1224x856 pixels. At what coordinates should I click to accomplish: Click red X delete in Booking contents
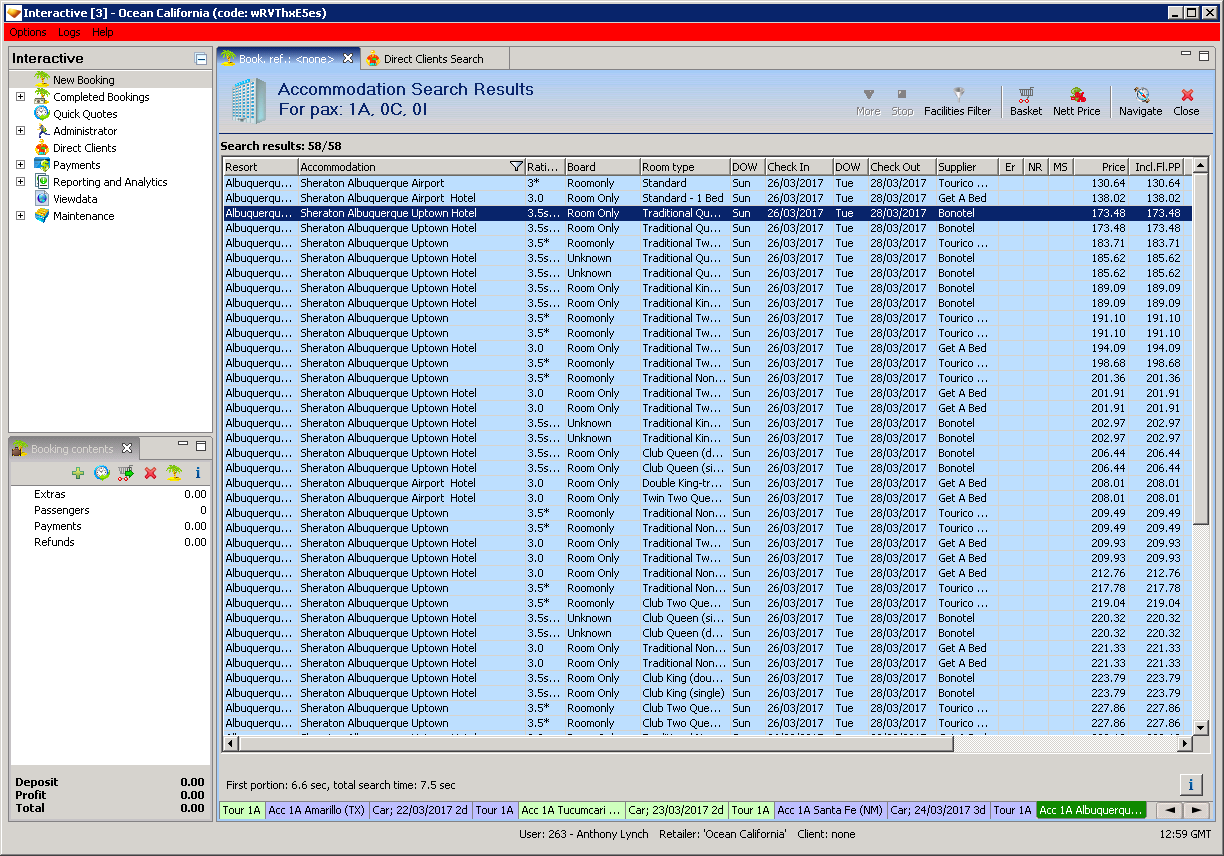(150, 473)
